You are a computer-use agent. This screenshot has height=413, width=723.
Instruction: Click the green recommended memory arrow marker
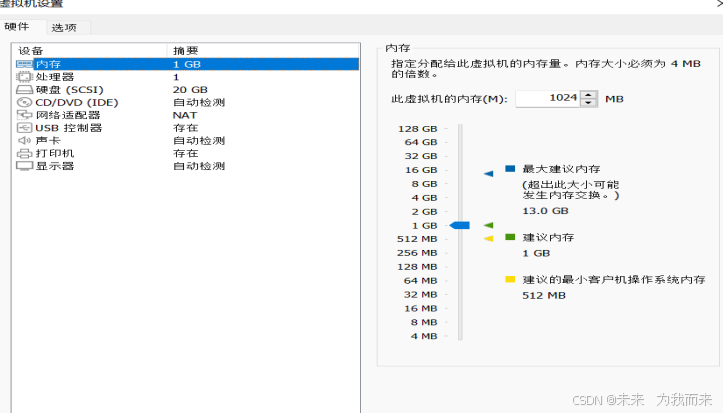488,225
